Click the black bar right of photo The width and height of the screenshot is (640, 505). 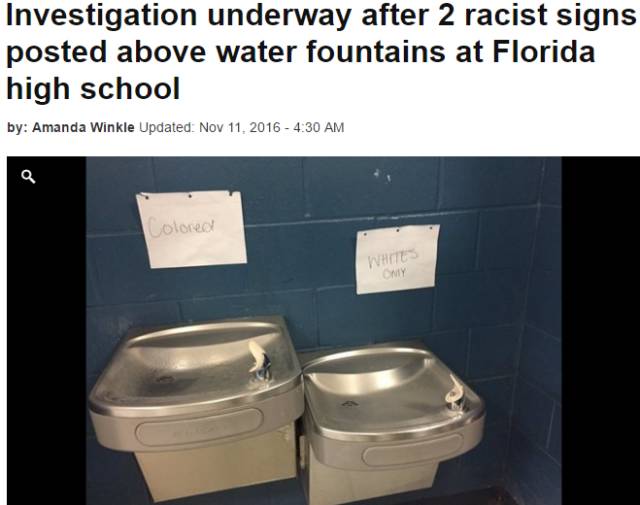tap(600, 331)
